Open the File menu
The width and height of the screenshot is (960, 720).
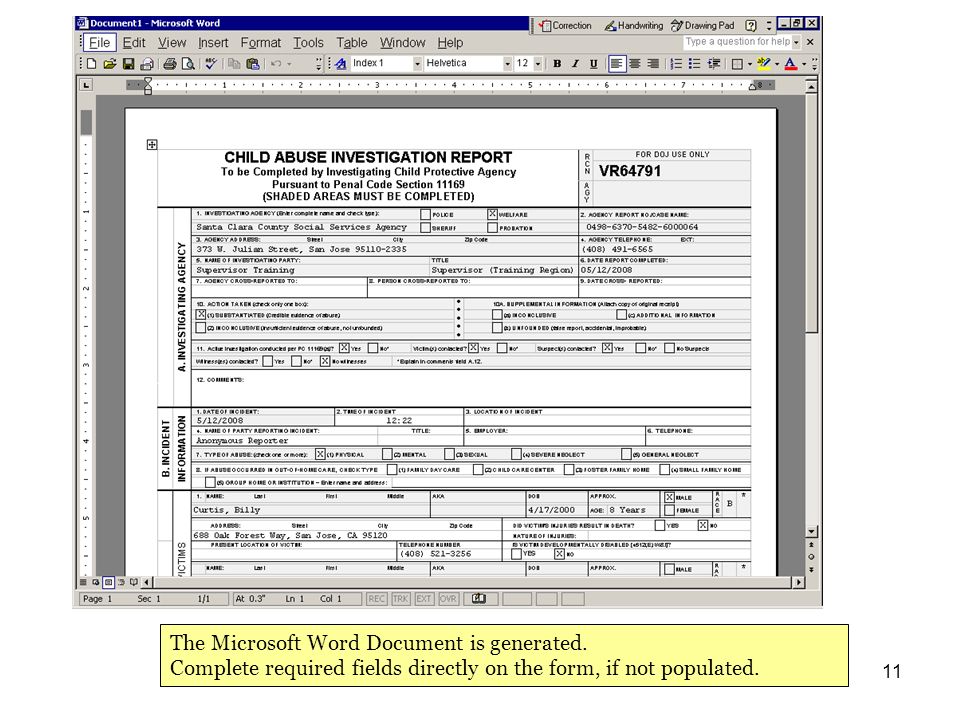coord(99,43)
